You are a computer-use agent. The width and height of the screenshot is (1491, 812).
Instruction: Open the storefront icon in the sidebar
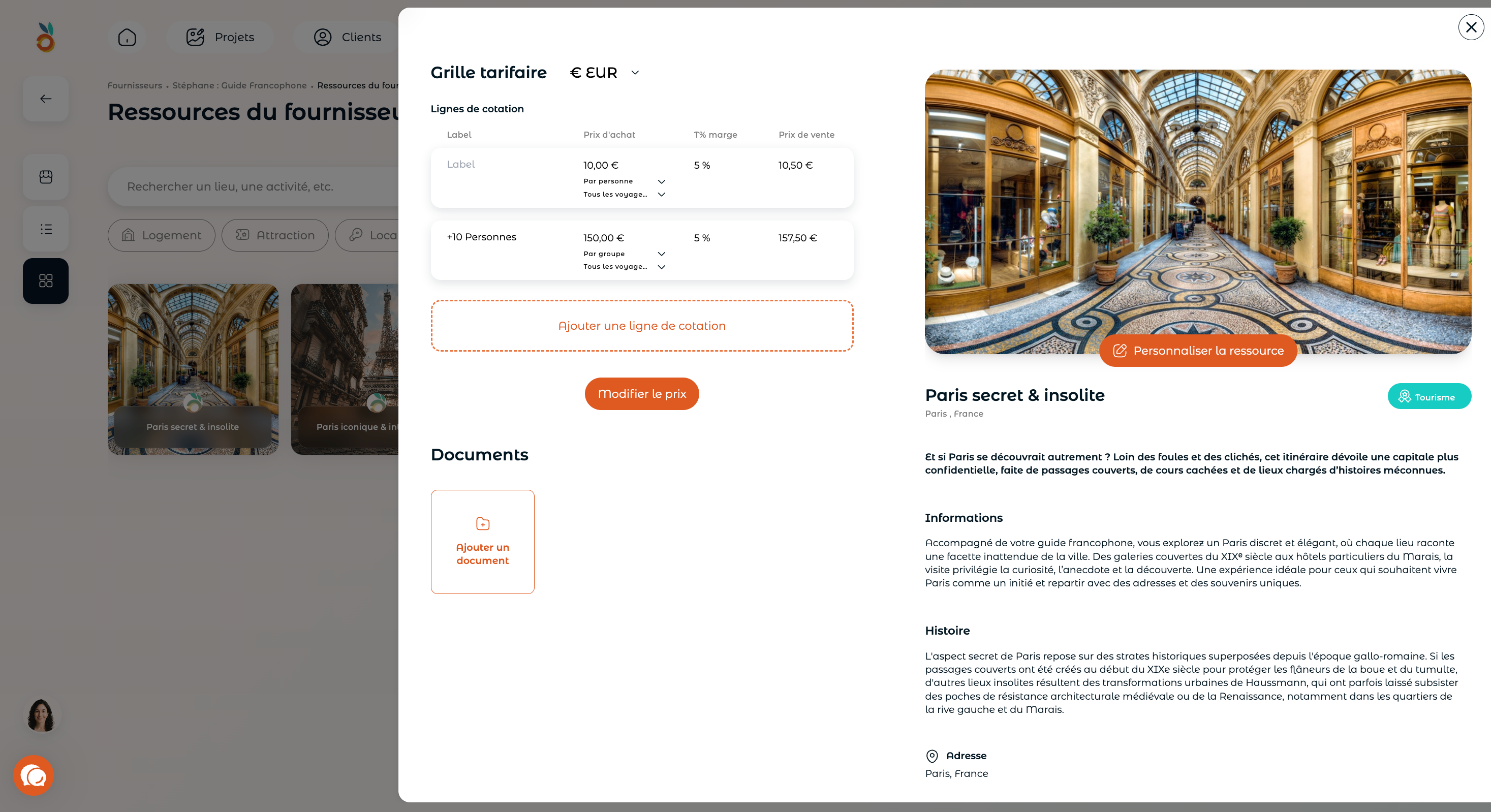coord(46,176)
